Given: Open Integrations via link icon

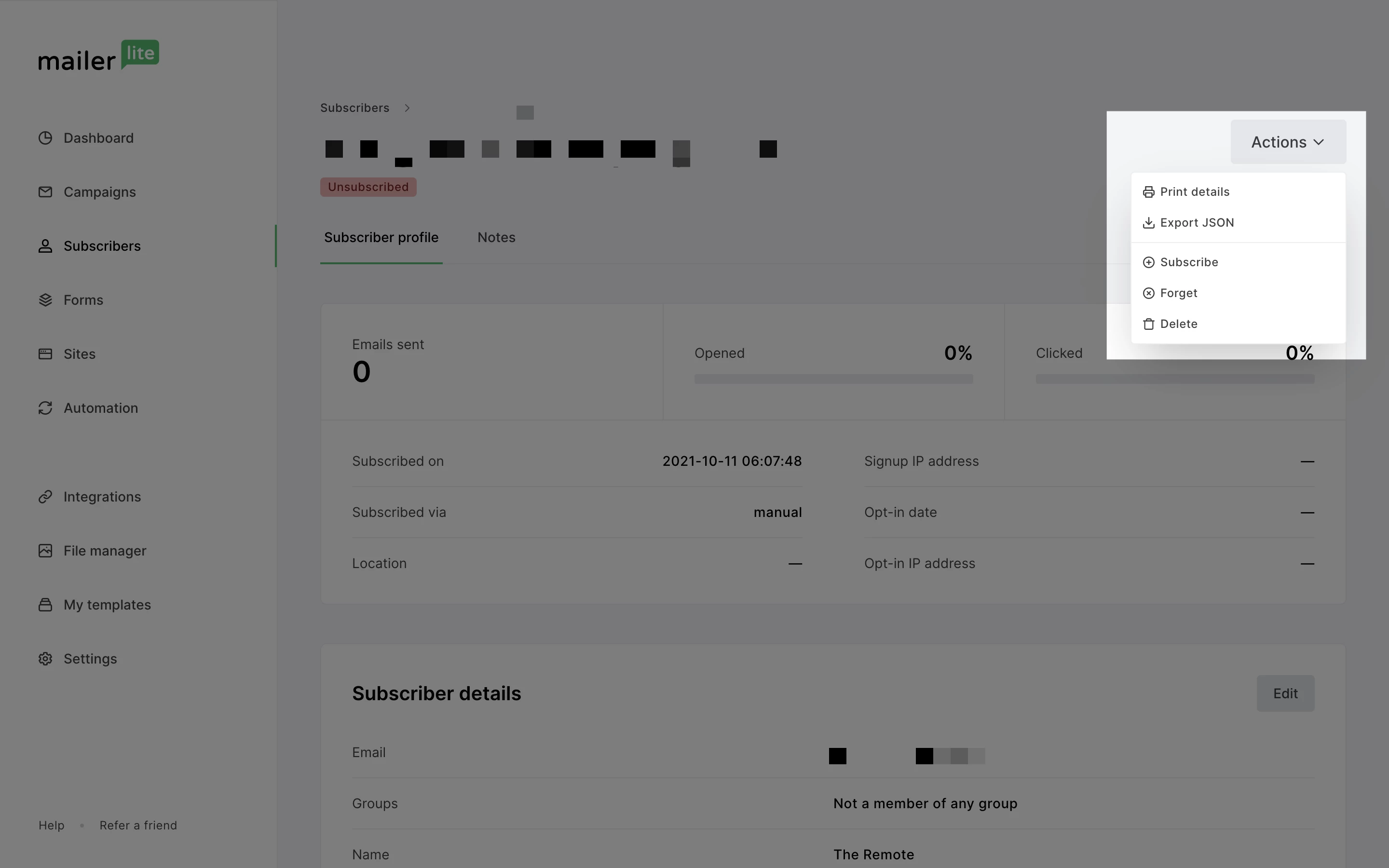Looking at the screenshot, I should coord(45,497).
